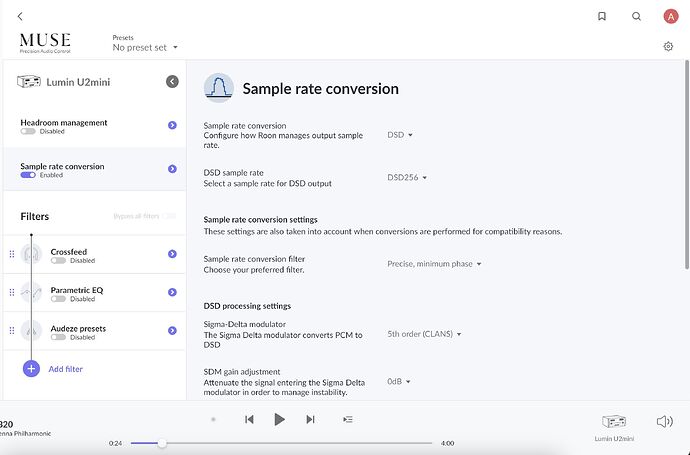Open Parametric EQ settings arrow
690x455 pixels.
pyautogui.click(x=172, y=292)
